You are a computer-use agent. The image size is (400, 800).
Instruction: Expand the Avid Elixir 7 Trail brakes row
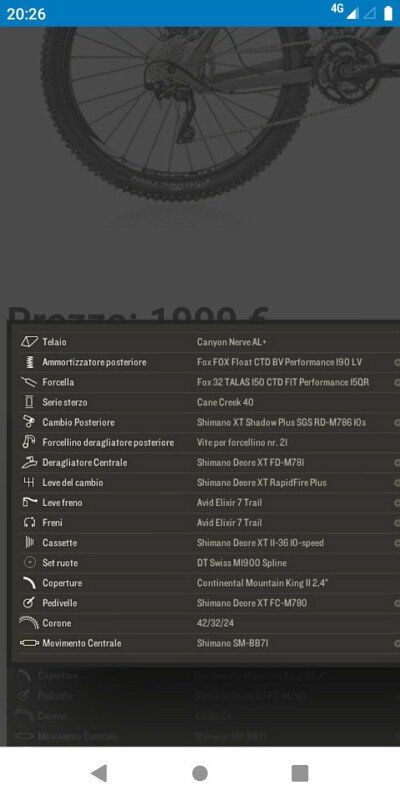coord(396,523)
